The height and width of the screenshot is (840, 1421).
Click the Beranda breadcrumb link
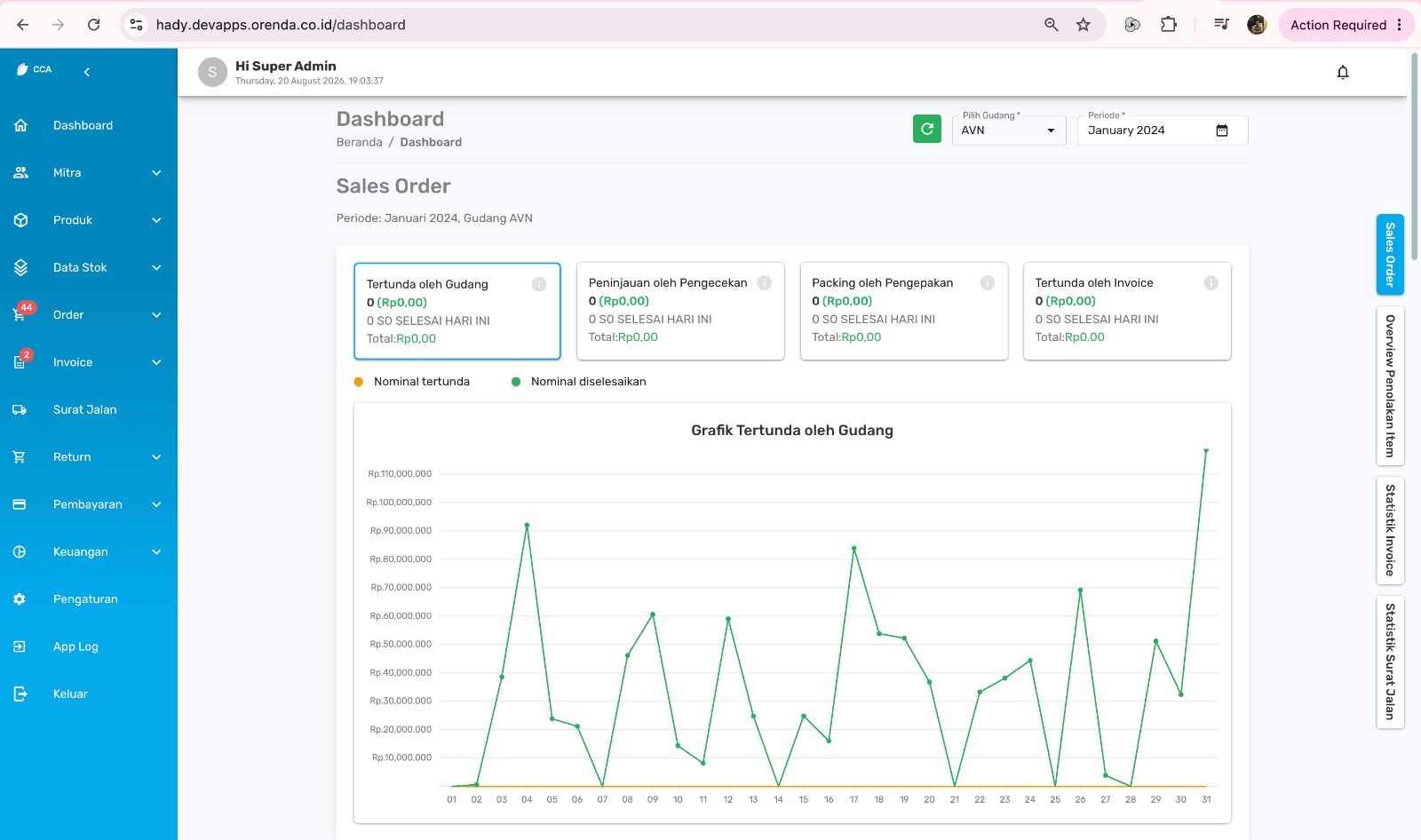359,142
